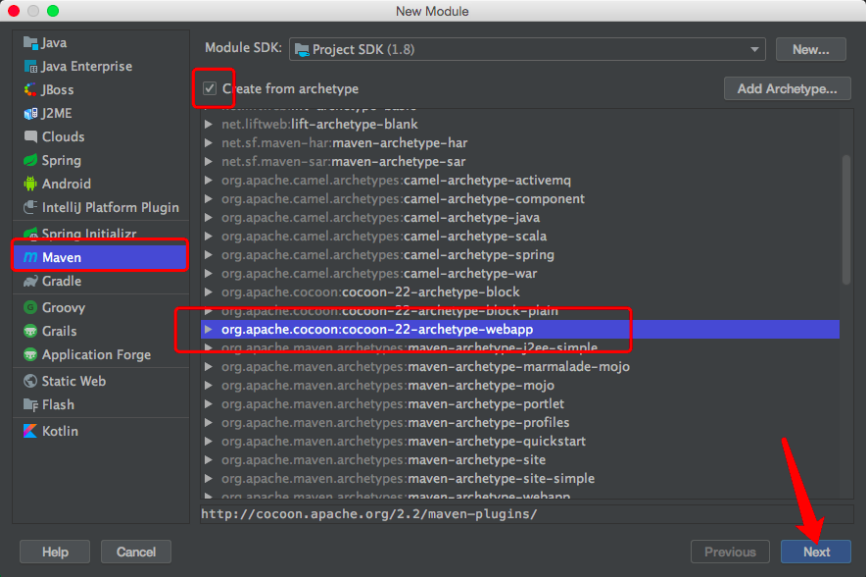Select Java Enterprise module type

[x=101, y=66]
